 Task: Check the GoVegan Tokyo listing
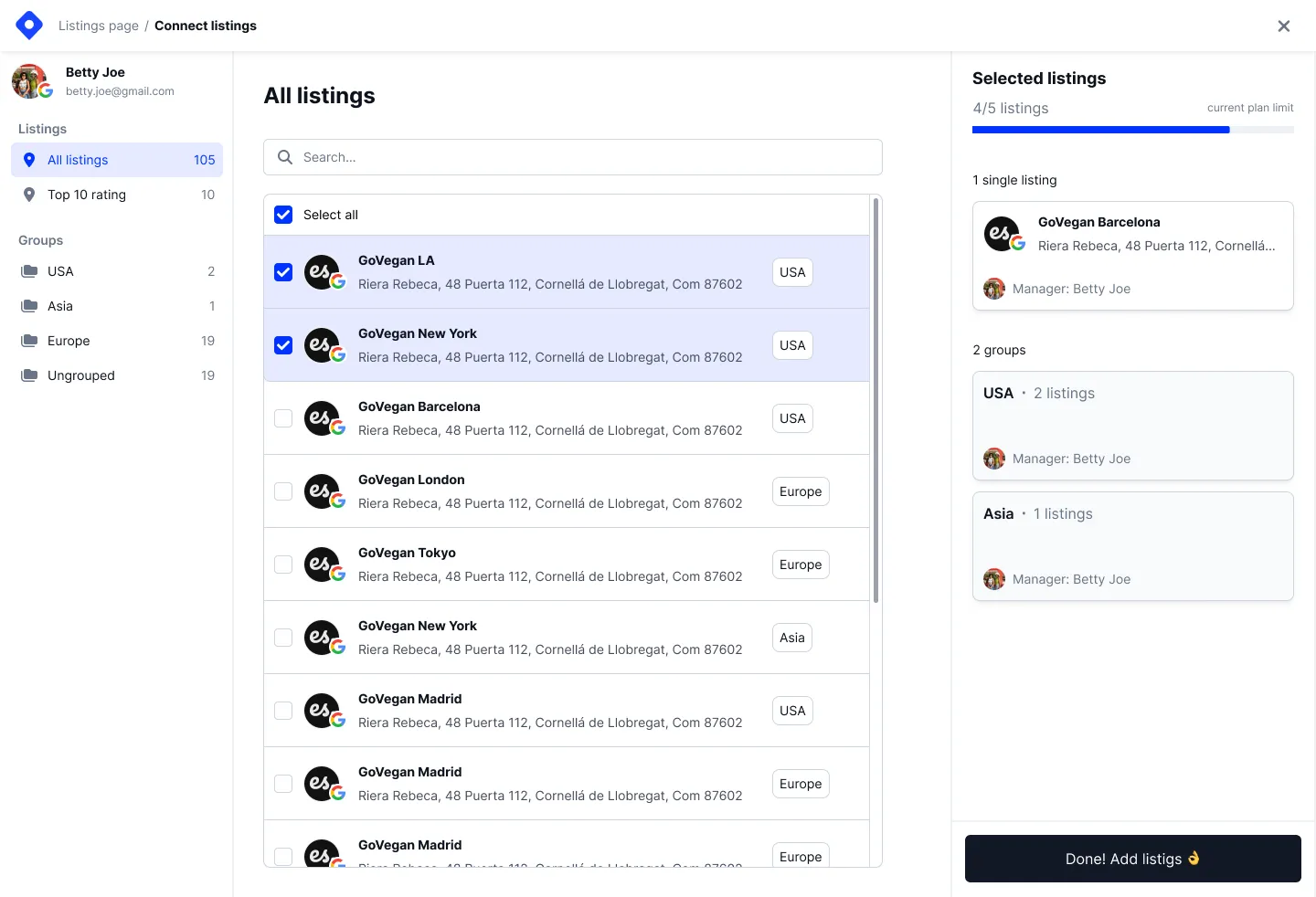pyautogui.click(x=283, y=565)
